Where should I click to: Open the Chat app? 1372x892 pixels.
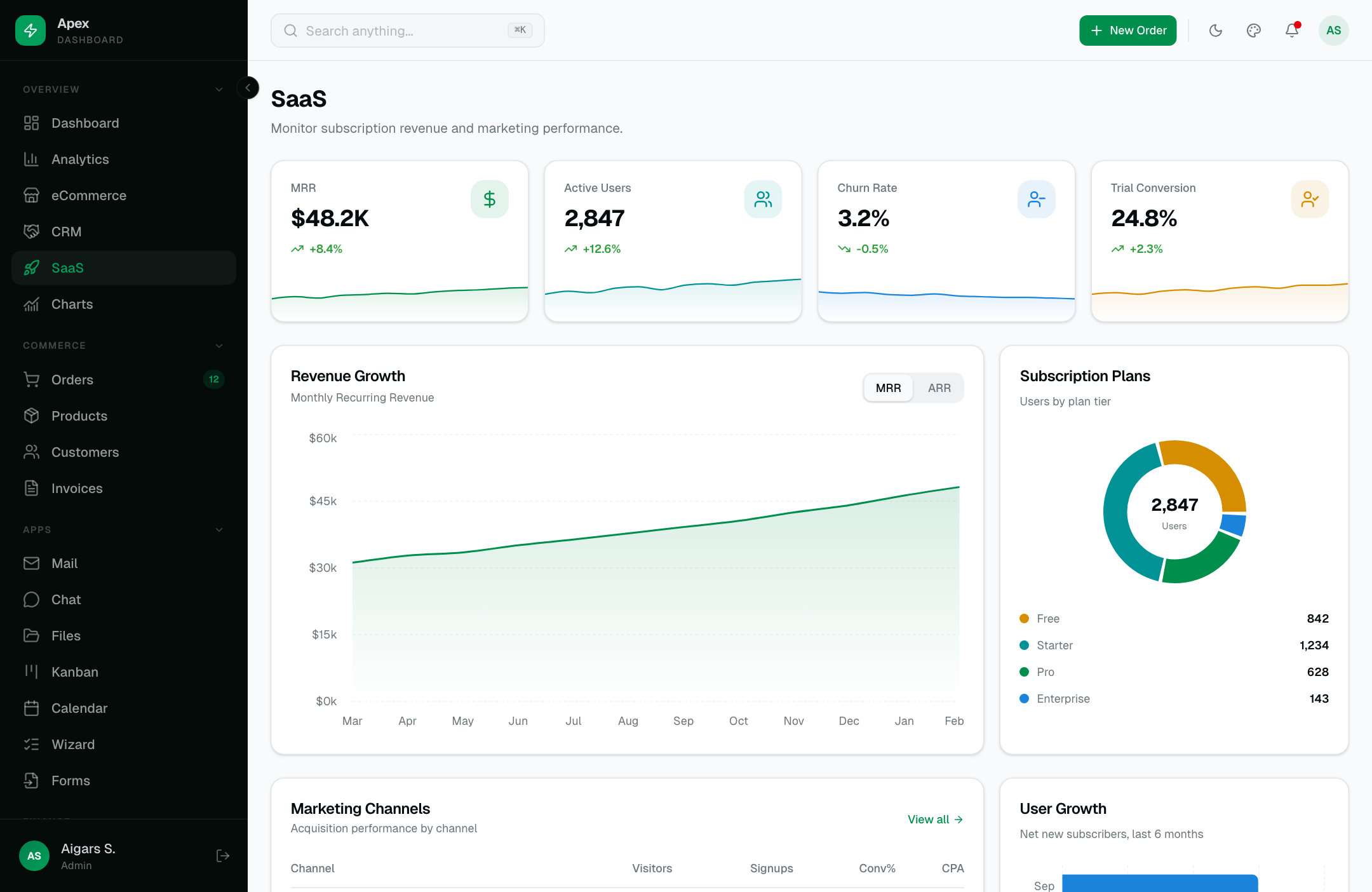[124, 600]
